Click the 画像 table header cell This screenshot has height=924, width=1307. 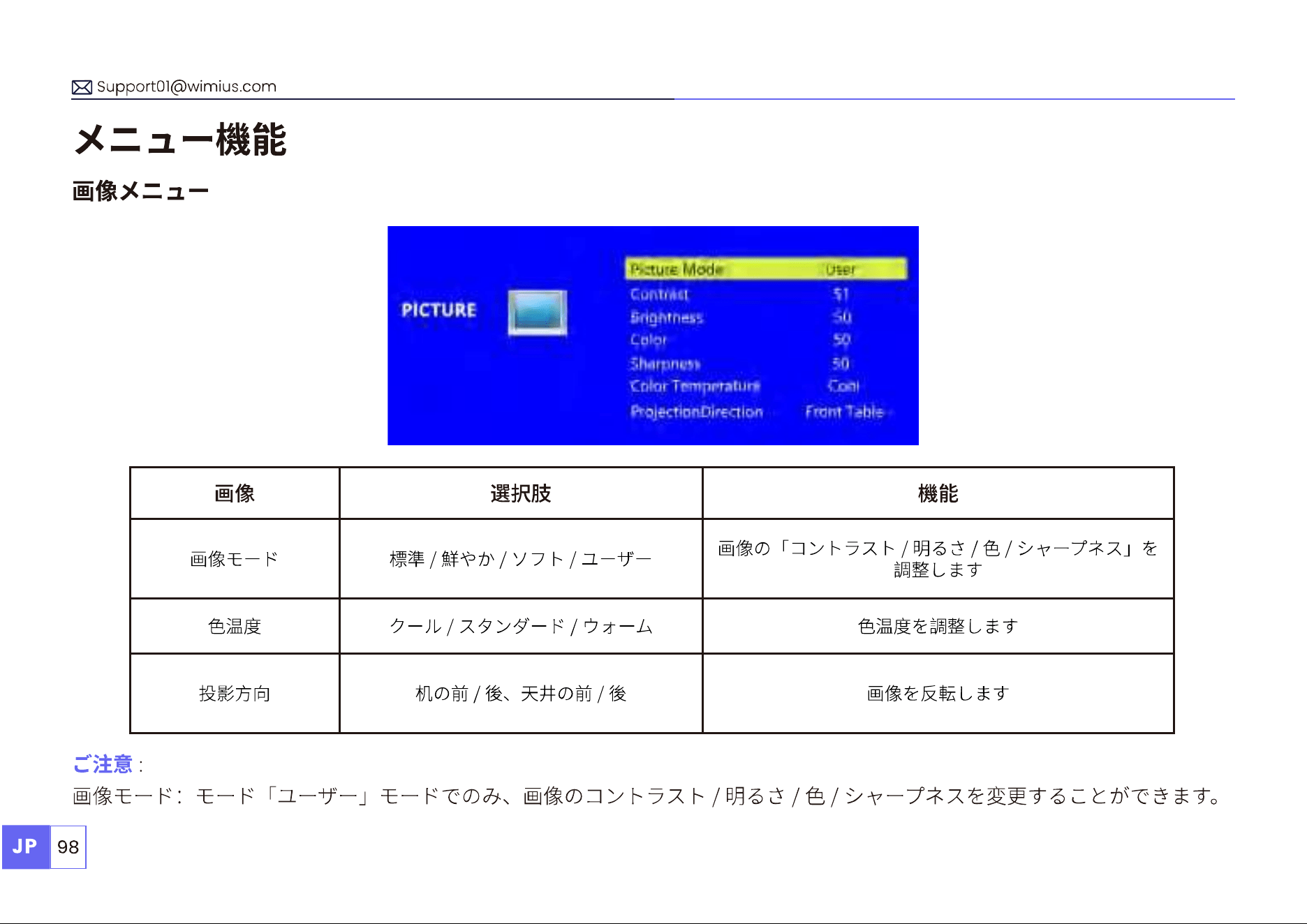pos(235,493)
